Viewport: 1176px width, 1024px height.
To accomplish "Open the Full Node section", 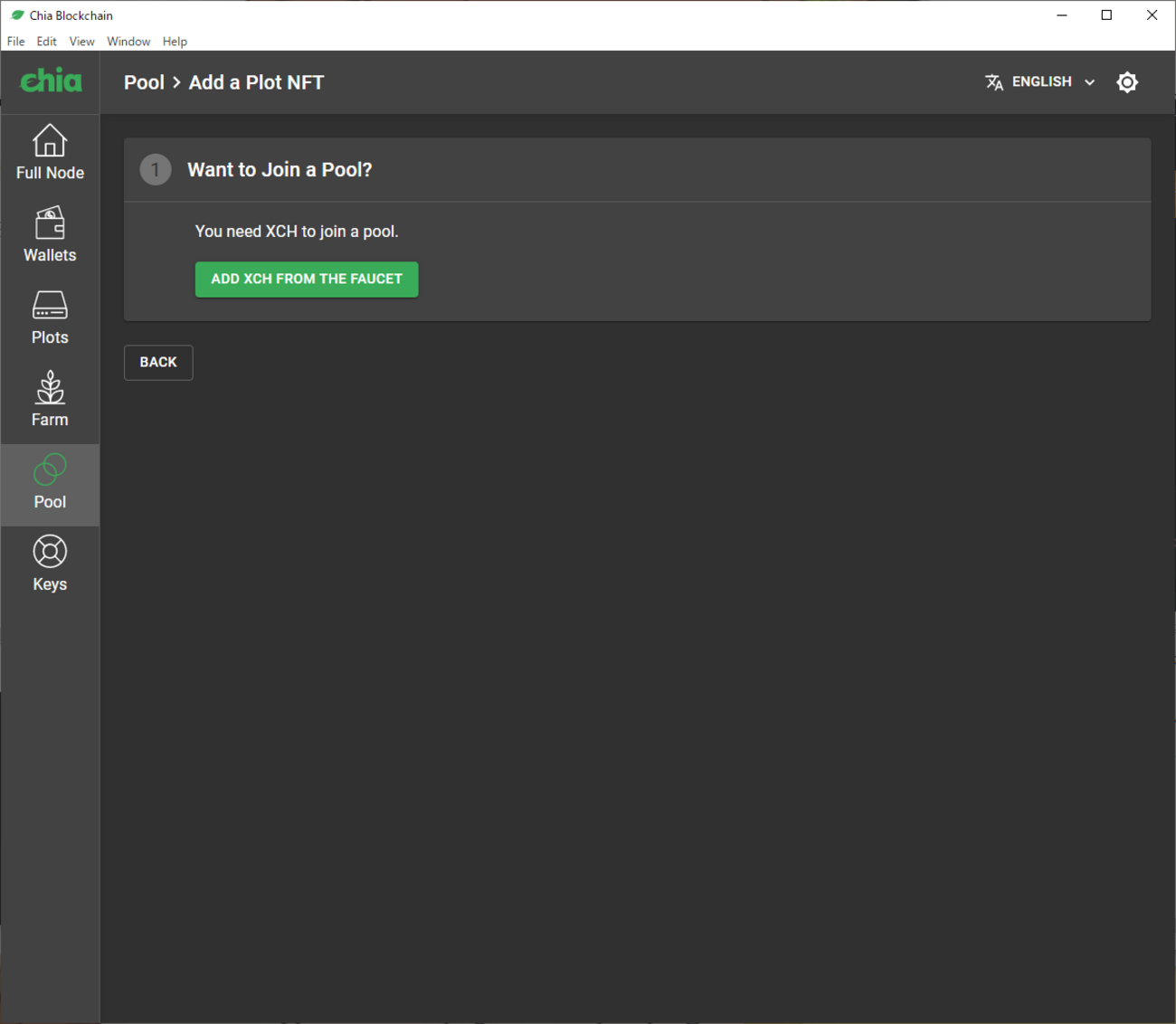I will (x=50, y=156).
